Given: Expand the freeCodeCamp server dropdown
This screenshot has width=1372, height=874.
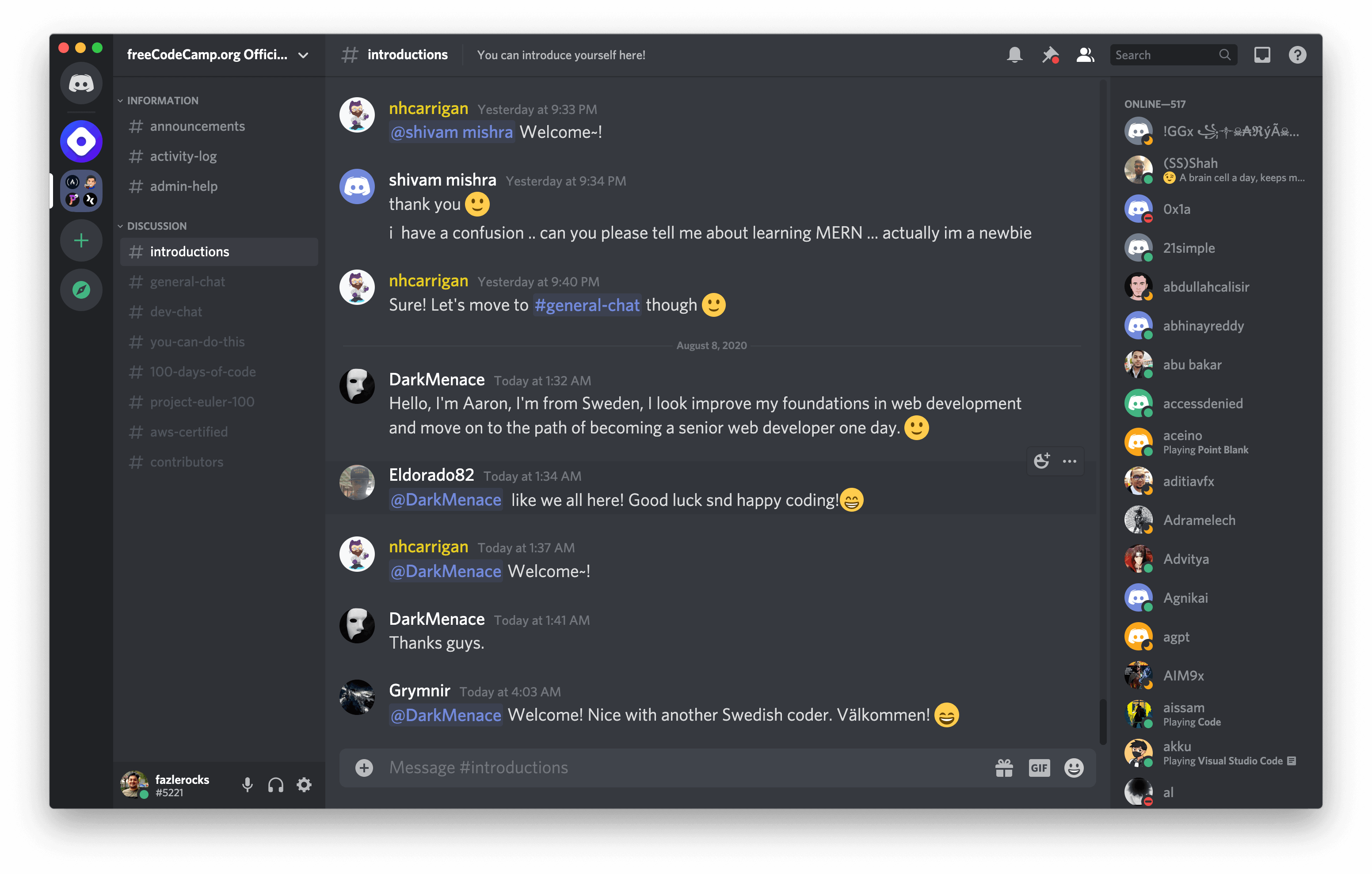Looking at the screenshot, I should click(x=306, y=55).
